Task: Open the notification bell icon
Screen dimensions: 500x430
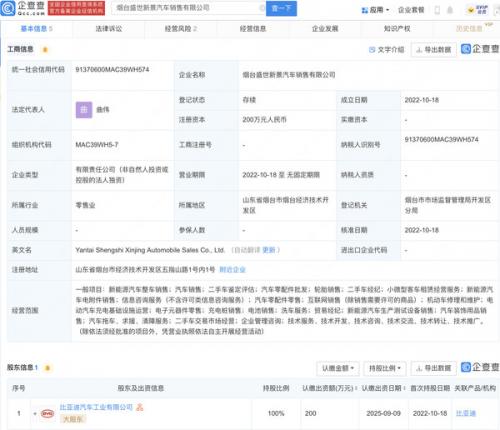Action: [450, 10]
